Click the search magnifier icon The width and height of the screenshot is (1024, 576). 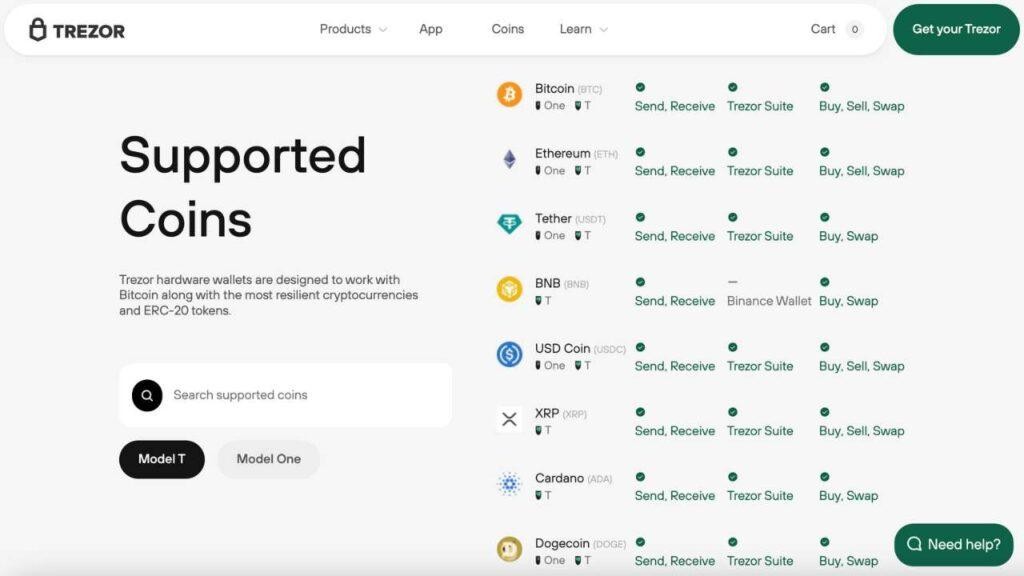click(x=147, y=395)
